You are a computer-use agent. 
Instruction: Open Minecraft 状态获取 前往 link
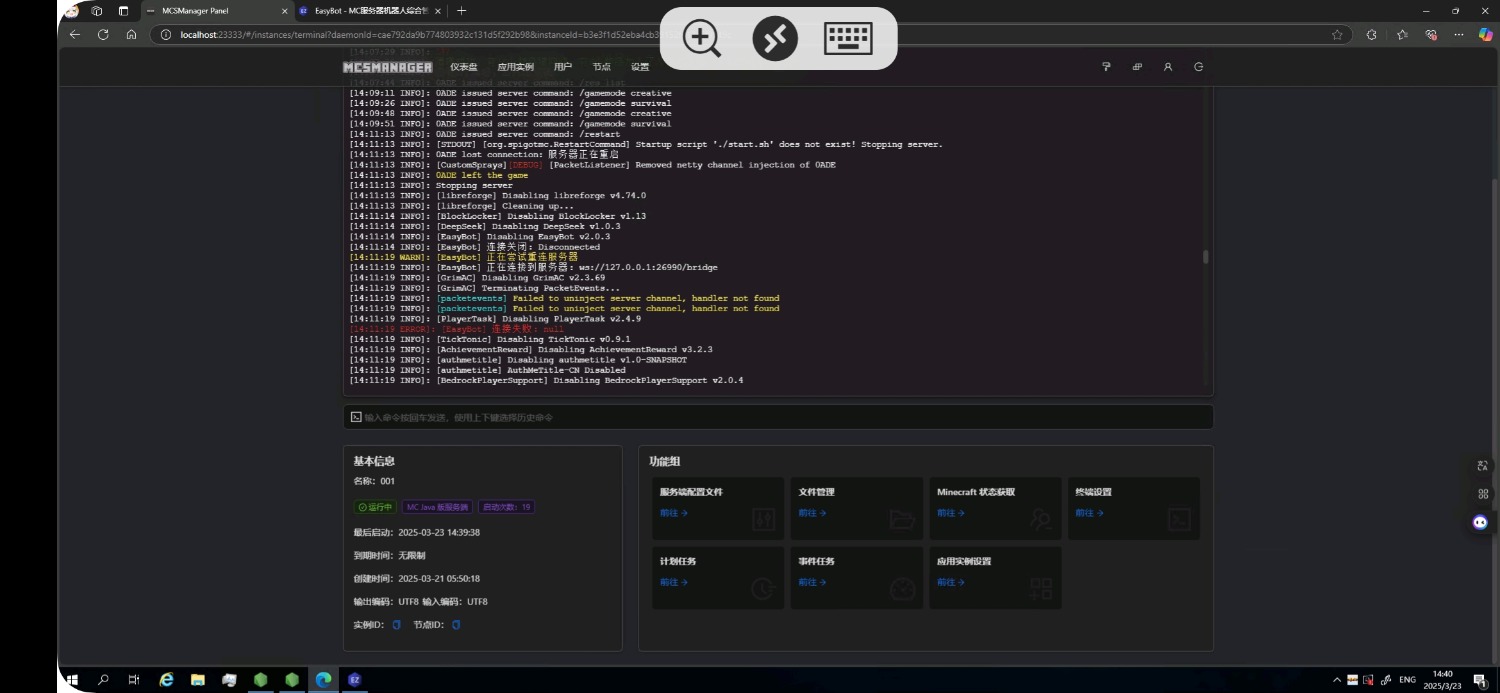951,513
